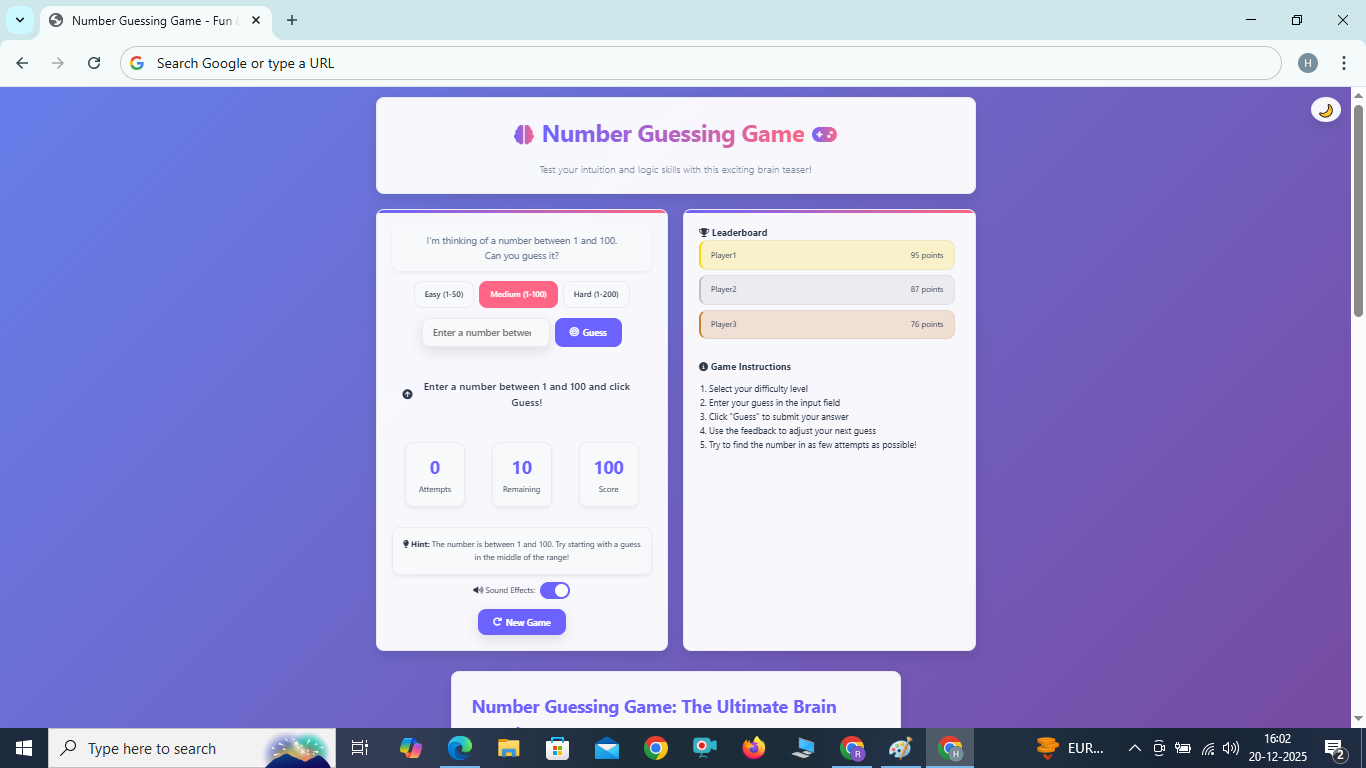The width and height of the screenshot is (1366, 768).
Task: Click the brain icon in the game title
Action: 524,133
